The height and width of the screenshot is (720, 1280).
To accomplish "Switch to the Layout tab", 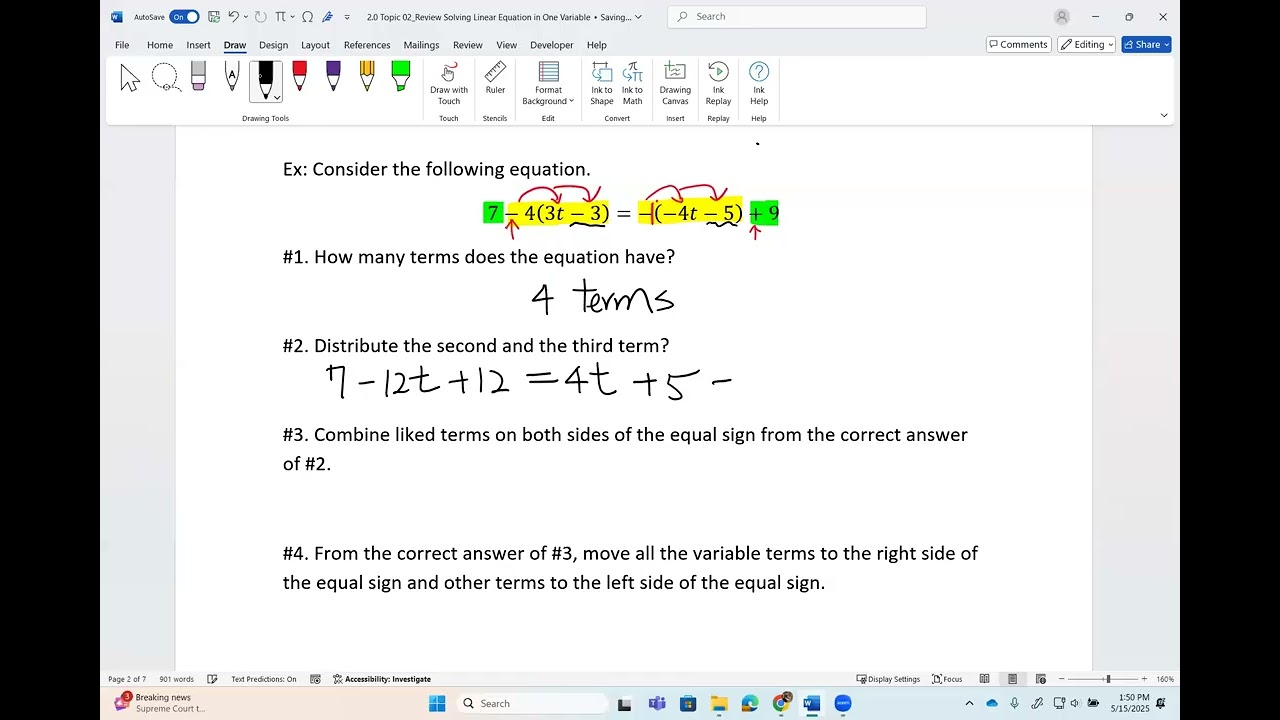I will [x=315, y=45].
